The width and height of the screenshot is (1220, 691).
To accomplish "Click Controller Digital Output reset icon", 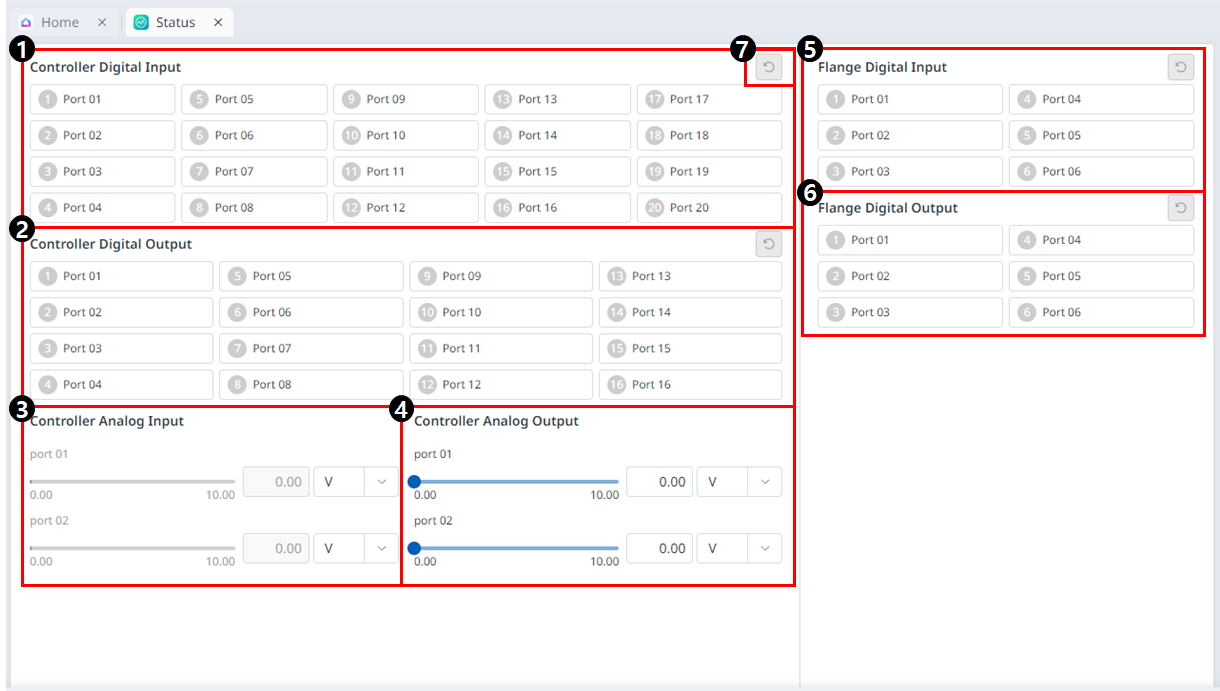I will pyautogui.click(x=768, y=245).
